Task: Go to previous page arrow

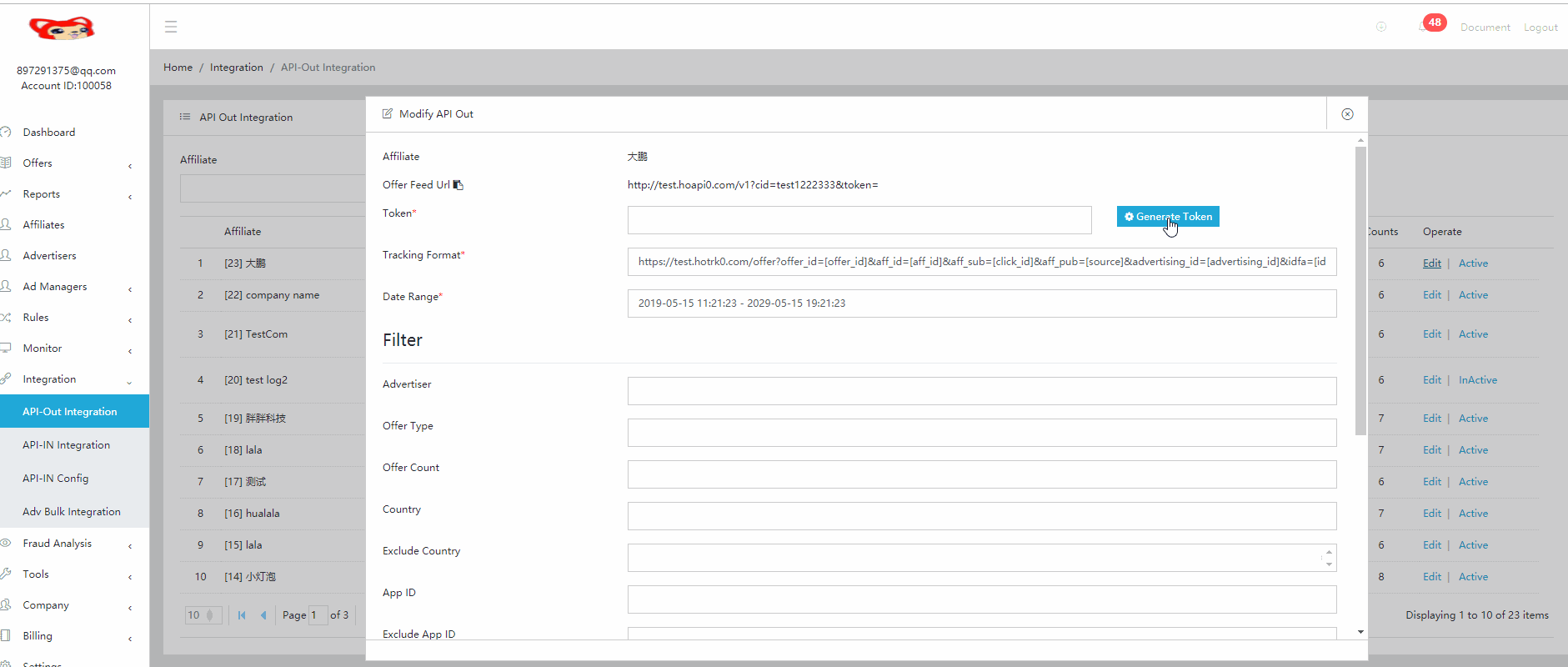Action: (263, 615)
